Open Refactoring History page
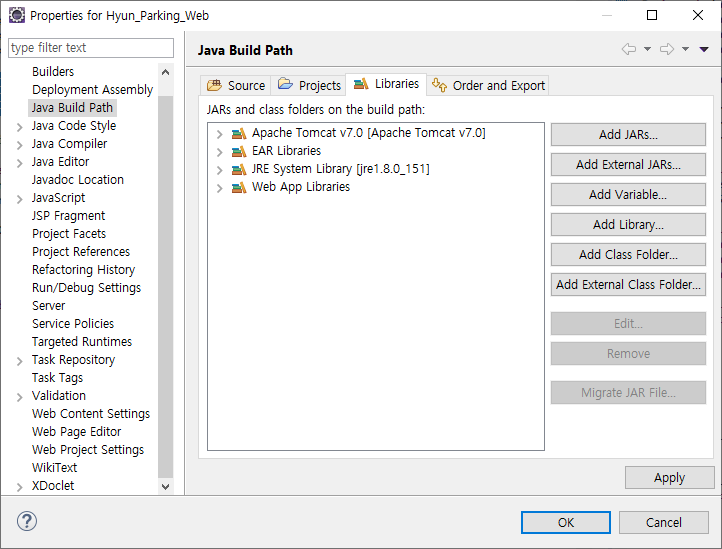722x549 pixels. click(x=83, y=269)
